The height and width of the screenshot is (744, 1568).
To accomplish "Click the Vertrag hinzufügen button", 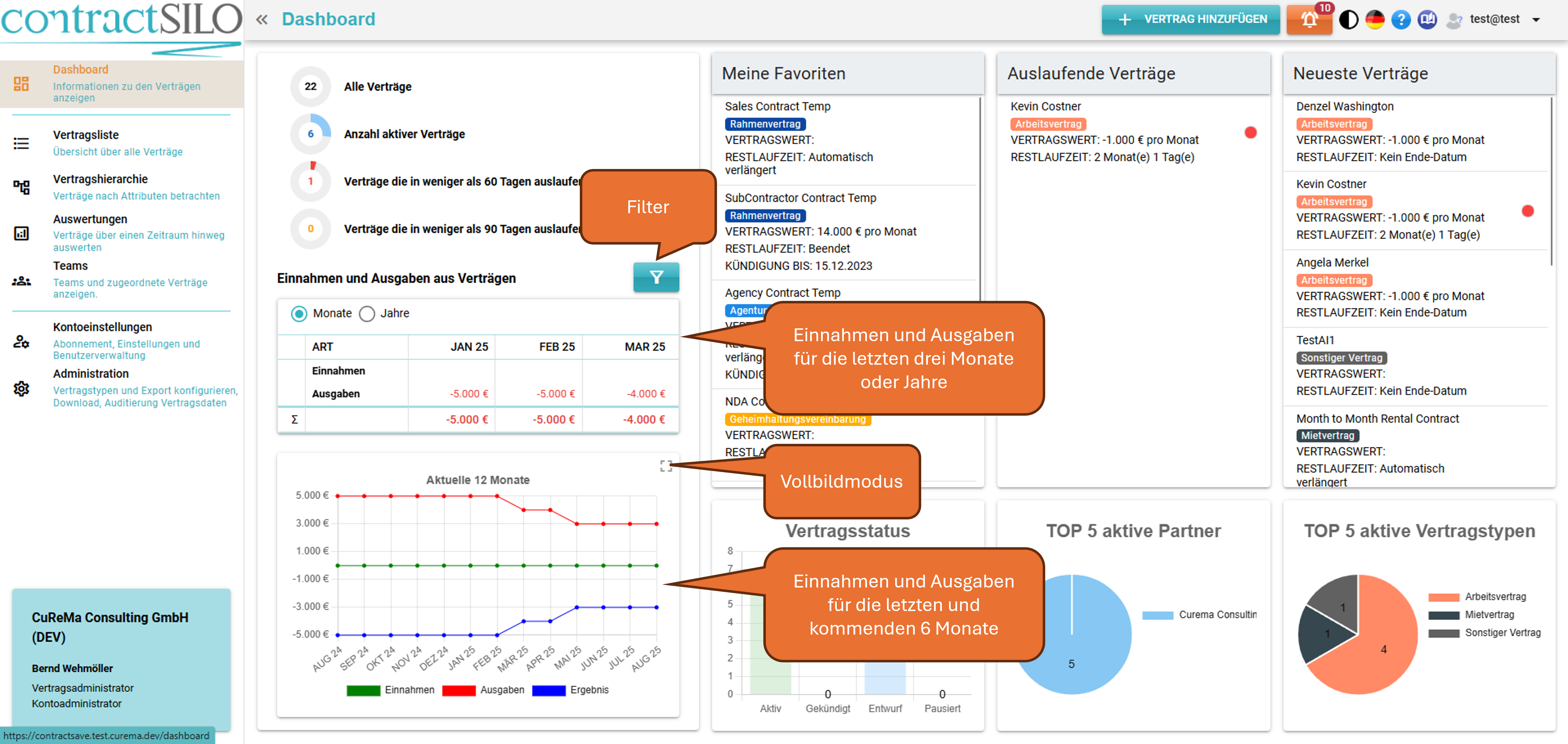I will point(1190,19).
